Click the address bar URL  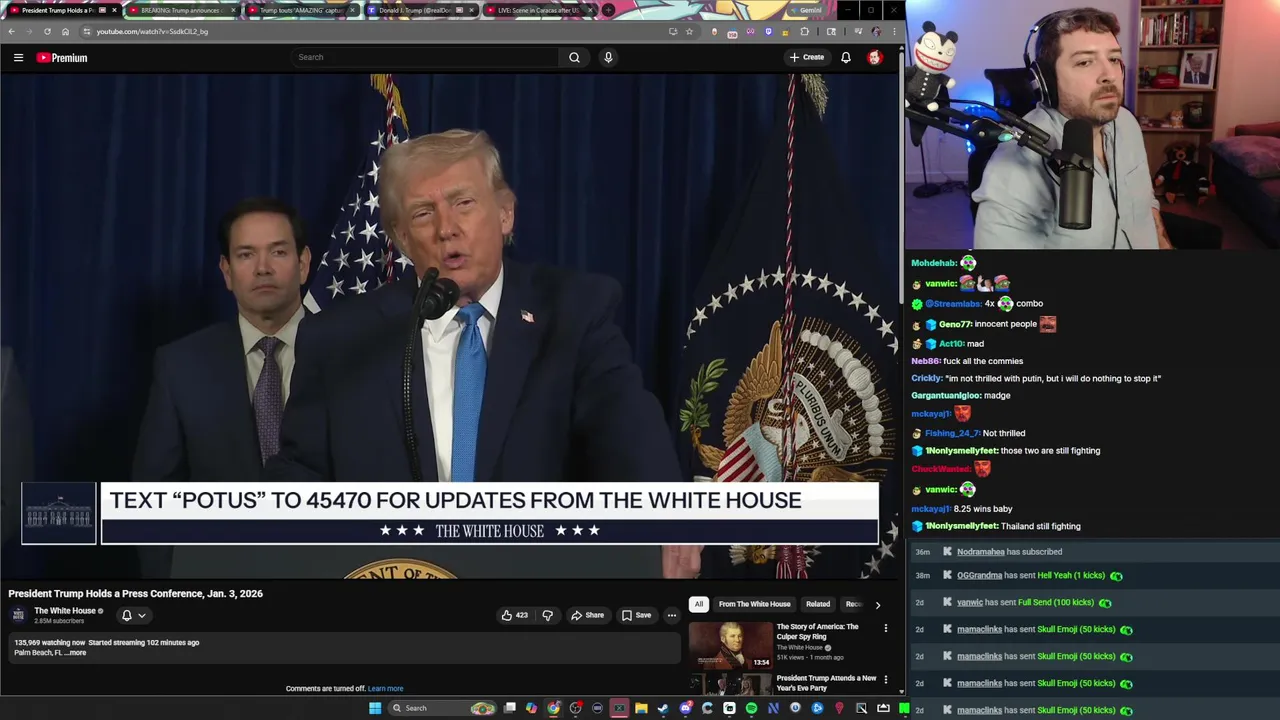[x=152, y=31]
